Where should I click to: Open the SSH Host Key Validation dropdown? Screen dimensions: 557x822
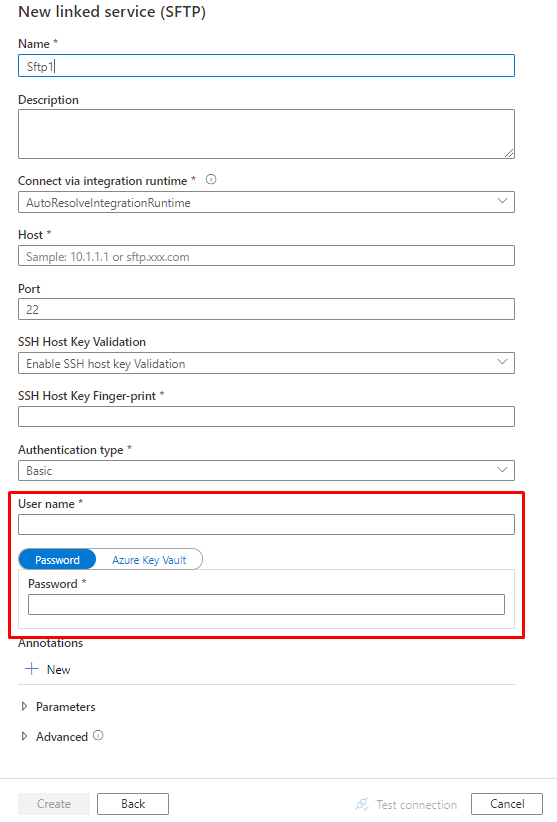[266, 363]
